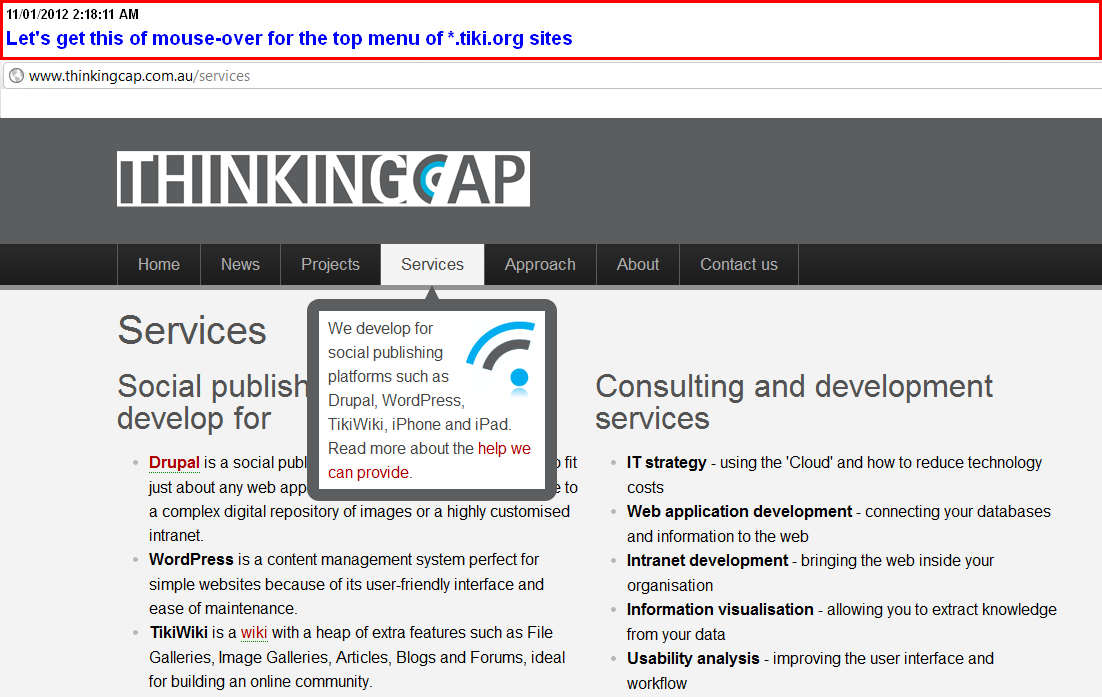Open the Approach section

pos(540,265)
